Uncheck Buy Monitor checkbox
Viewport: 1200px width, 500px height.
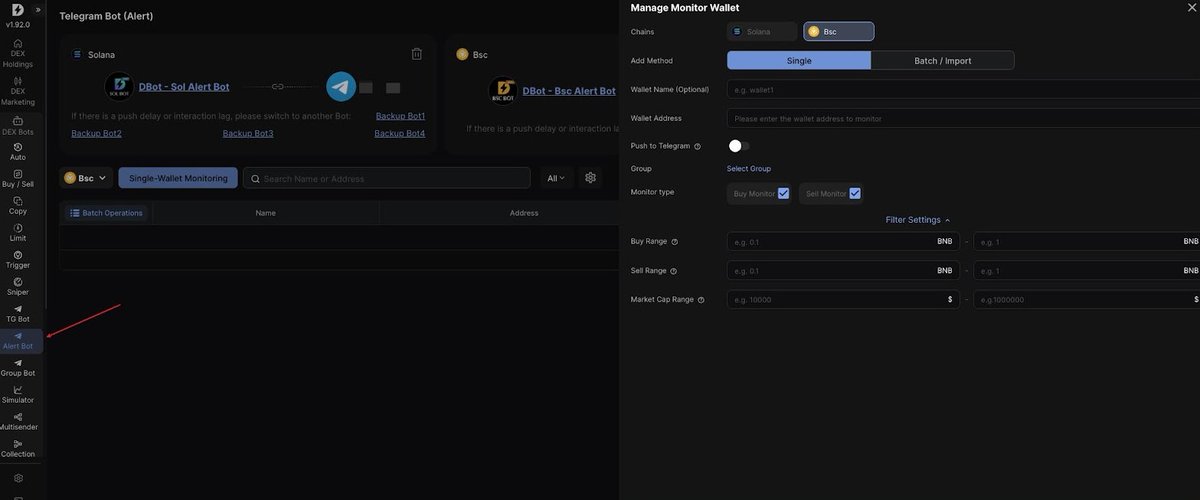pos(783,193)
